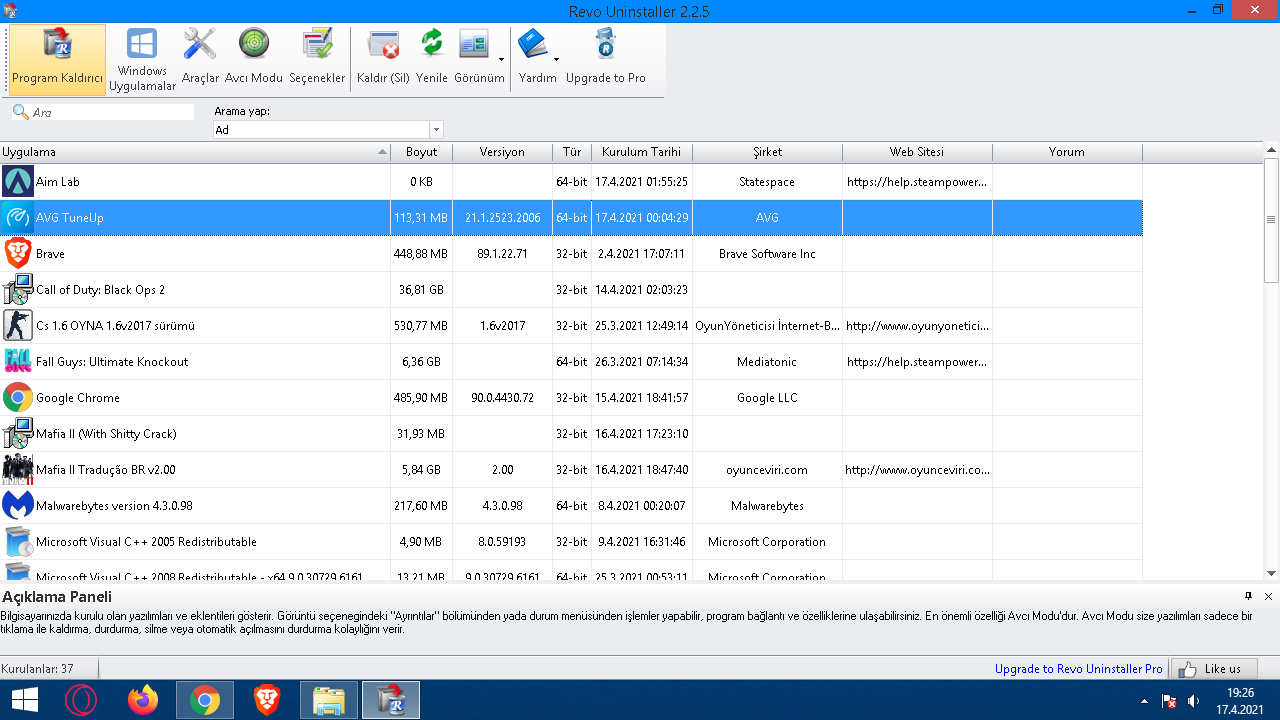Select the Aim Lab icon
Image resolution: width=1280 pixels, height=720 pixels.
tap(18, 182)
